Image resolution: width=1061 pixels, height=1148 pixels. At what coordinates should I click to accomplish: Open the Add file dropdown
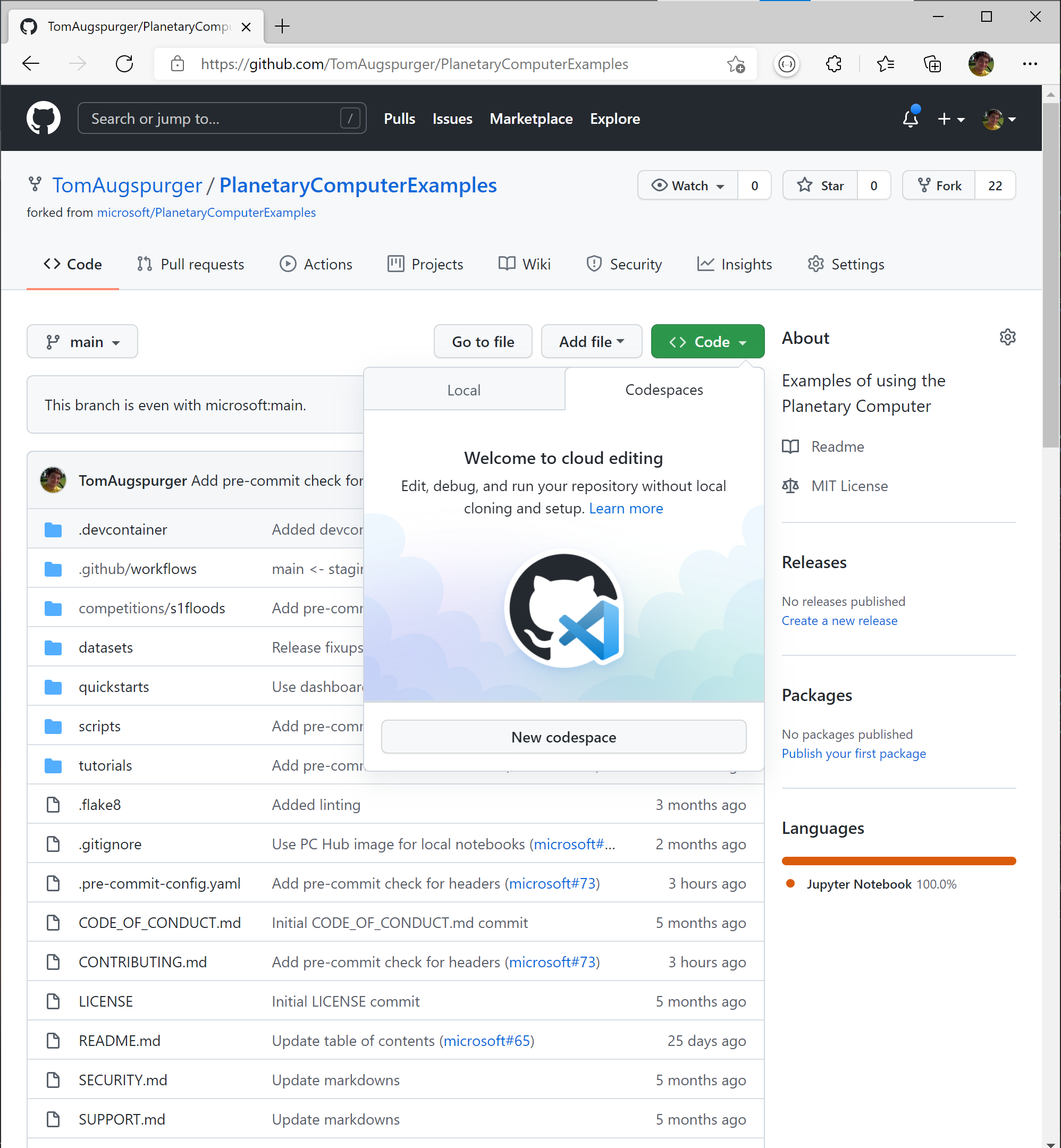(x=591, y=341)
